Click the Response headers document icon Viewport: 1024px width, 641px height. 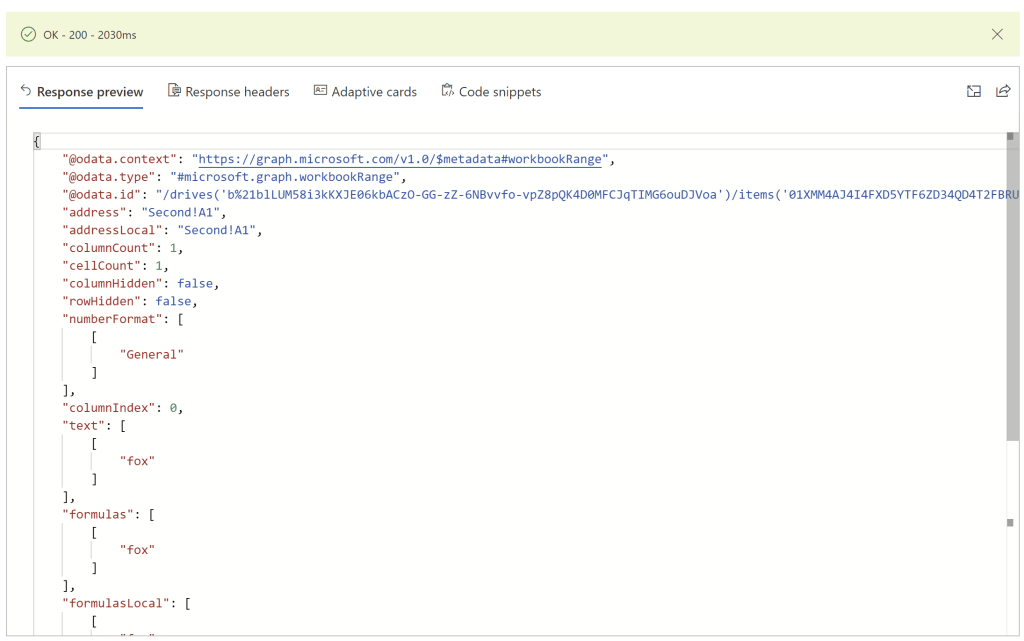click(174, 91)
